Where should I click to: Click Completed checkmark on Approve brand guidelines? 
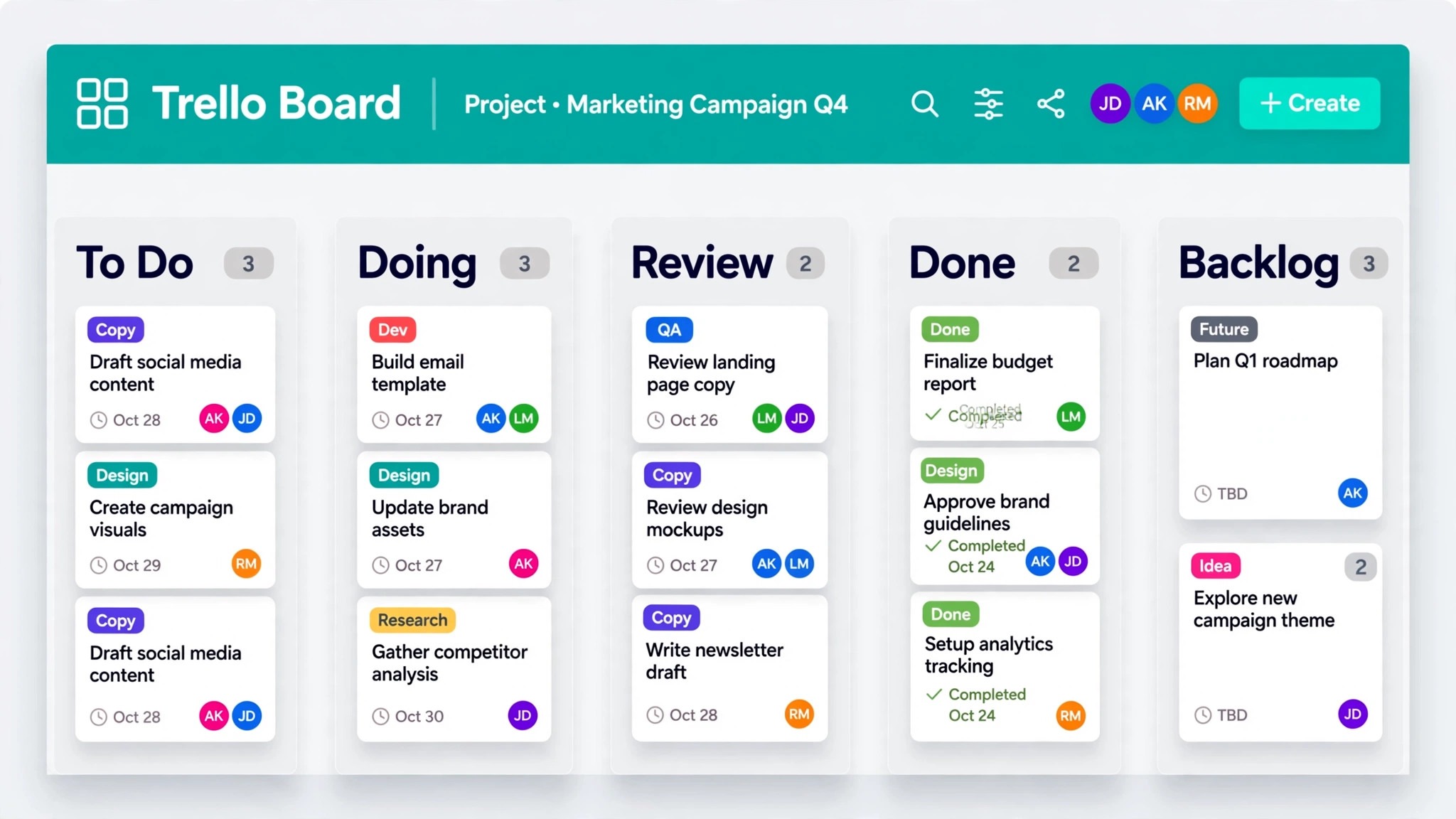click(933, 546)
